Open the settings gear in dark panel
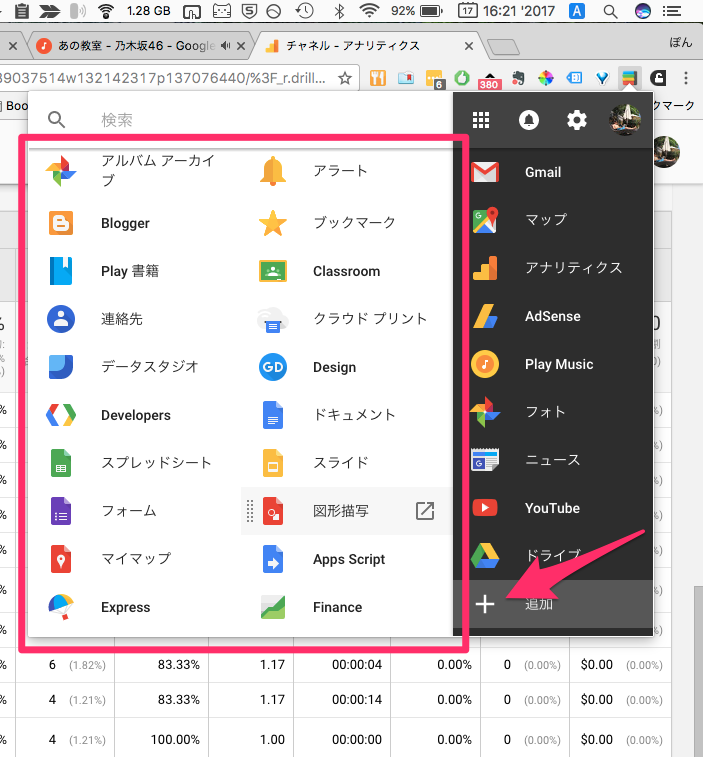 point(576,120)
